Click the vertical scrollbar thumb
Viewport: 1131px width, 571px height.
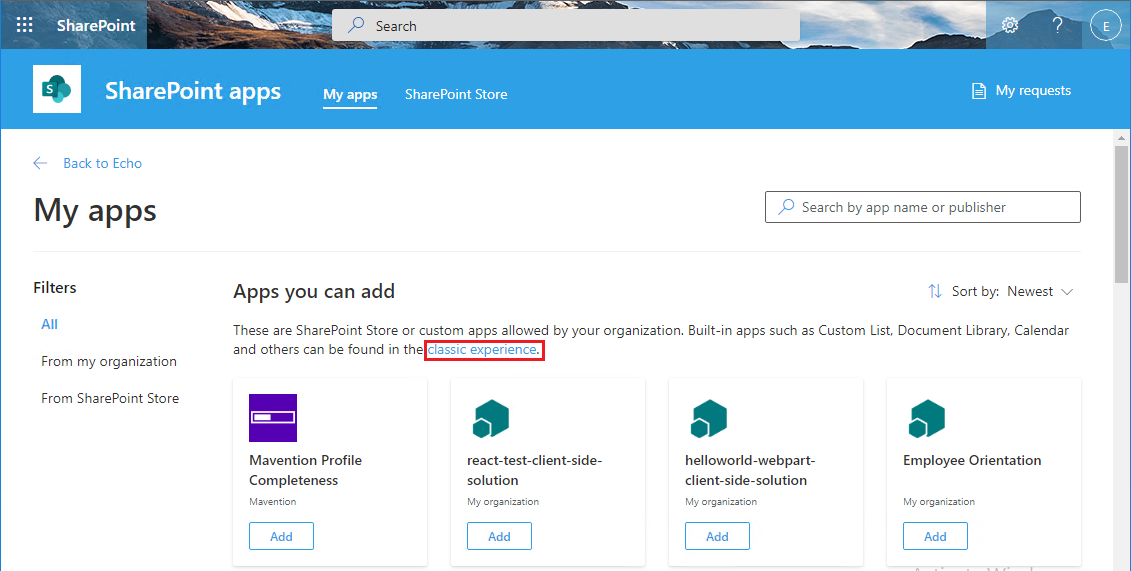pyautogui.click(x=1121, y=214)
